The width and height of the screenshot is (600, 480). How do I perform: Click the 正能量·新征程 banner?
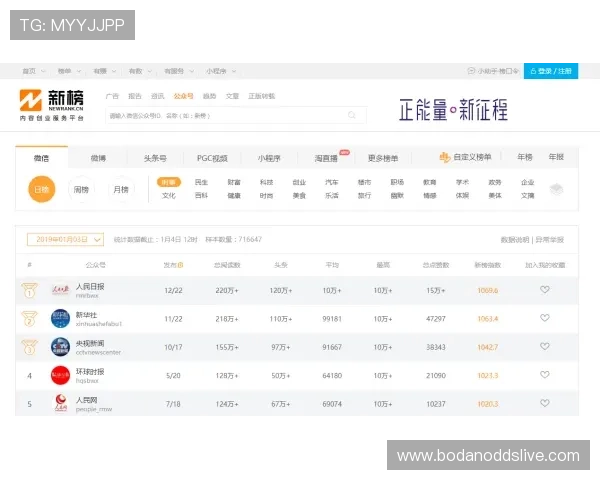(x=453, y=109)
